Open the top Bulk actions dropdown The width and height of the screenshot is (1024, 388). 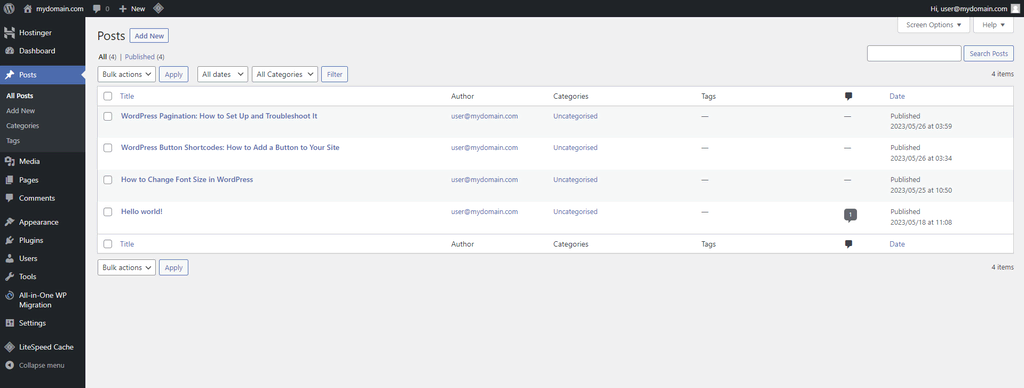[x=127, y=74]
